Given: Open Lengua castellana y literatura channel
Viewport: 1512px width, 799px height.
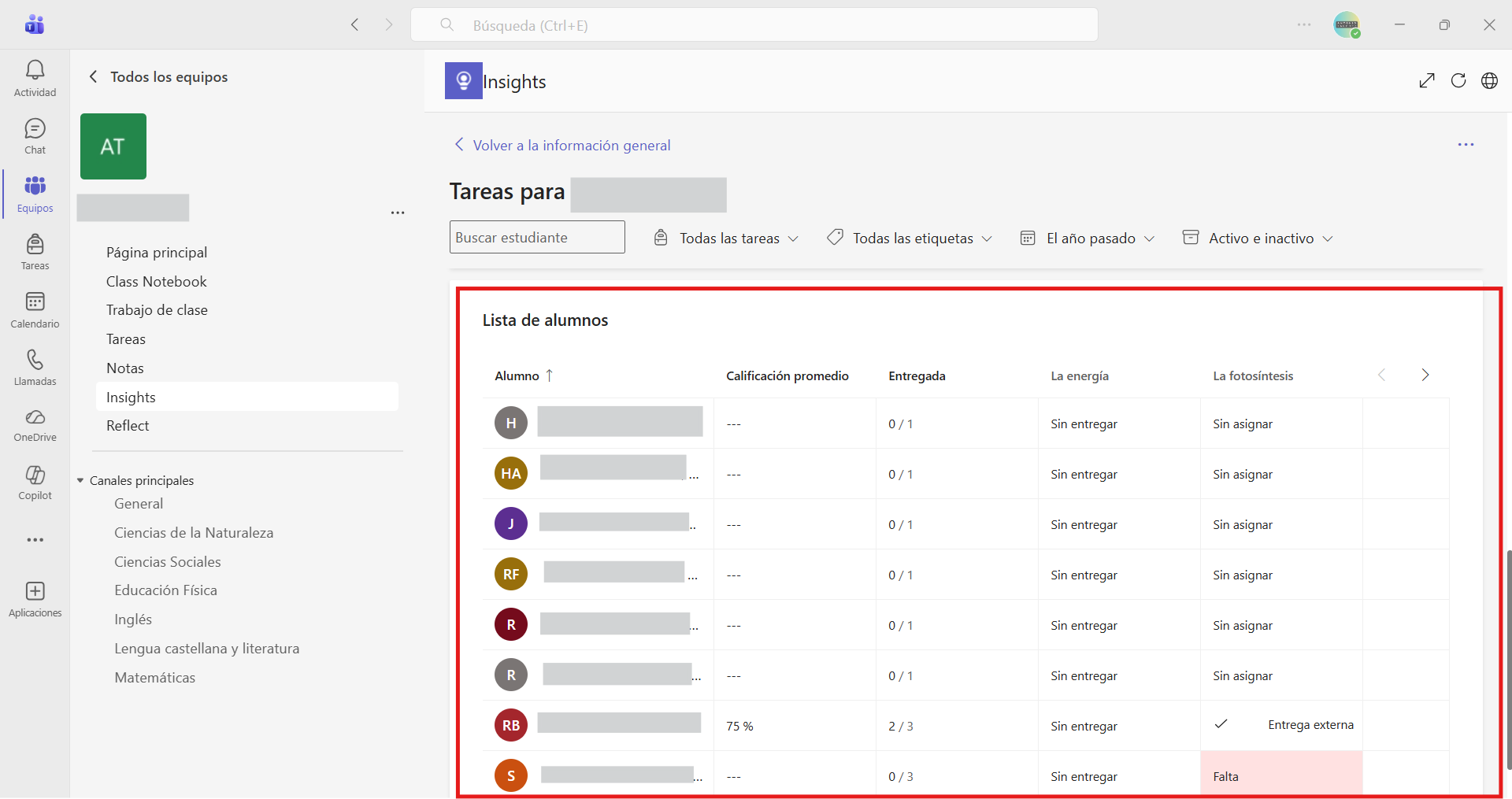Looking at the screenshot, I should [x=207, y=649].
